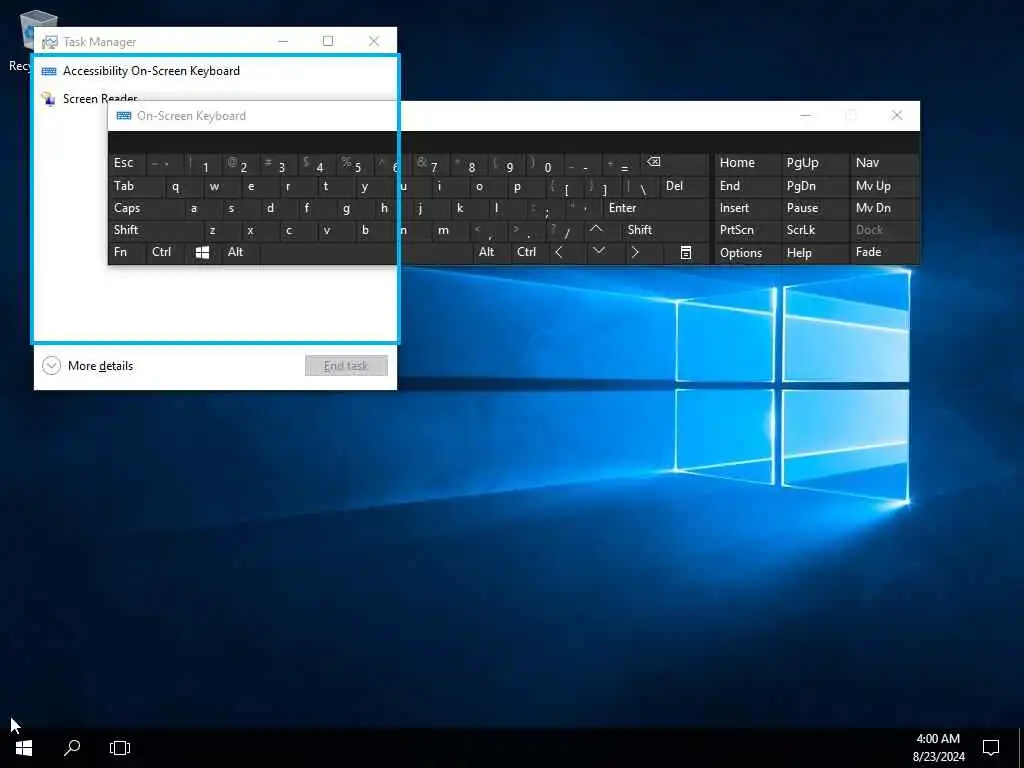
Task: Toggle the right Alt key on keyboard
Action: (x=492, y=252)
